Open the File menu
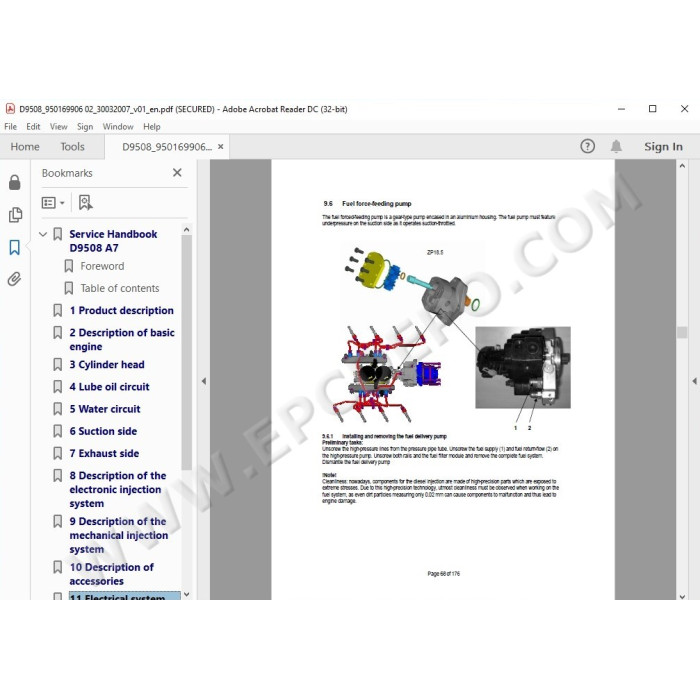 click(10, 127)
